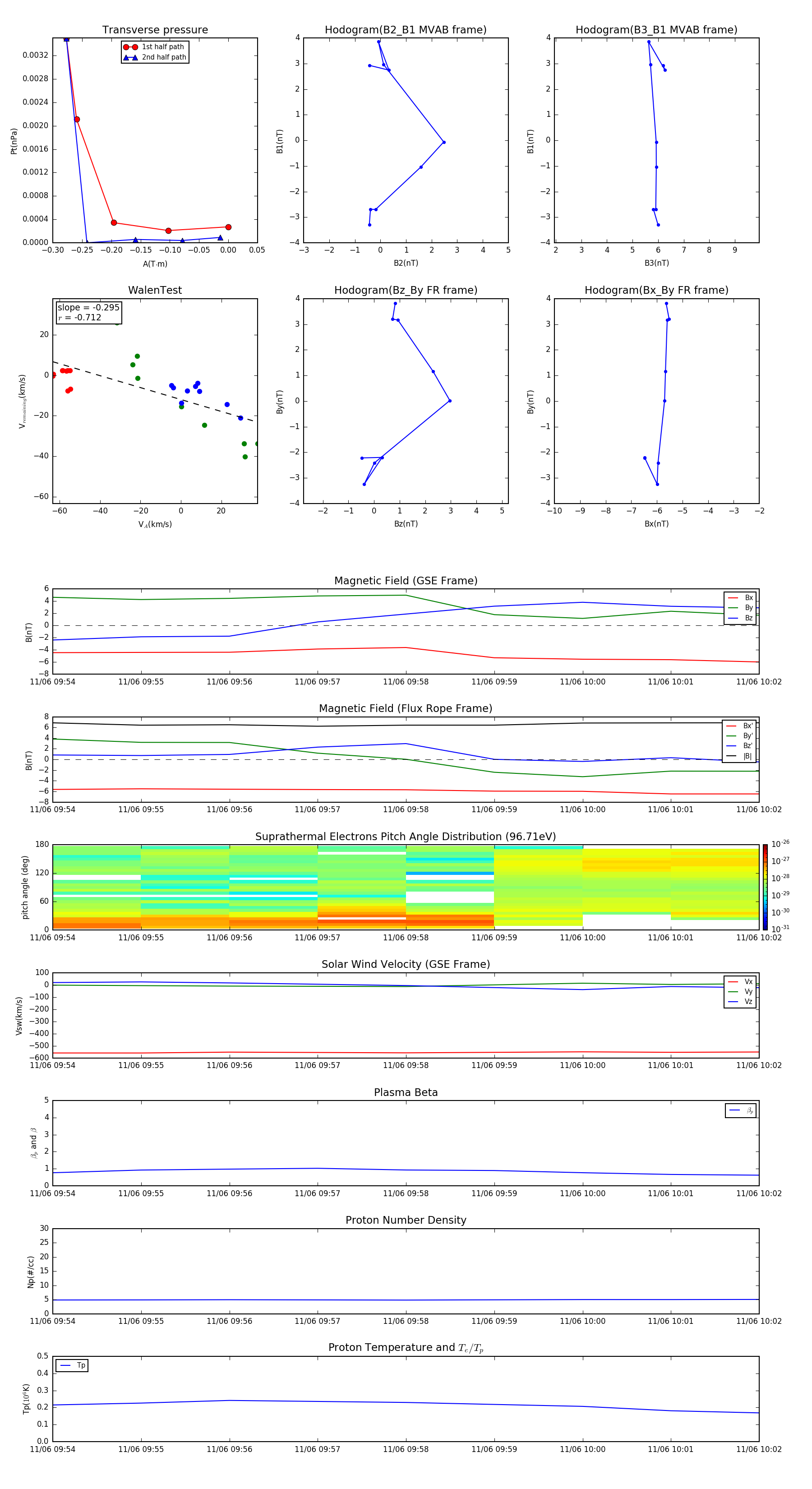Screen dimensions: 812x1489
Task: Click the Proton Number Density title
Action: tap(406, 1220)
